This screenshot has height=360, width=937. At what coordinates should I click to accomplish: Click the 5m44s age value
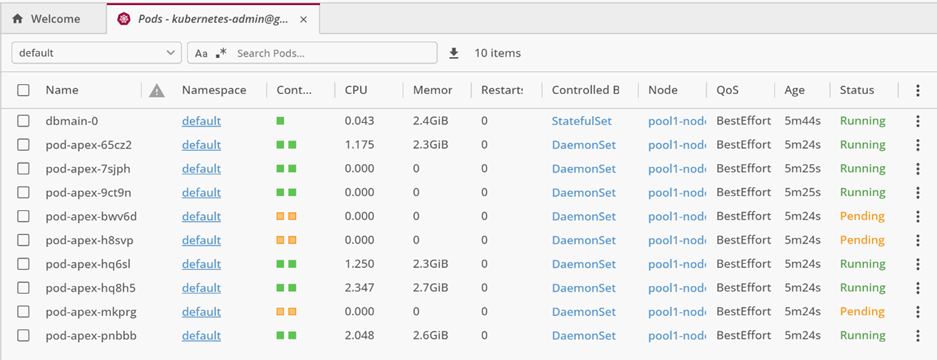pos(803,121)
